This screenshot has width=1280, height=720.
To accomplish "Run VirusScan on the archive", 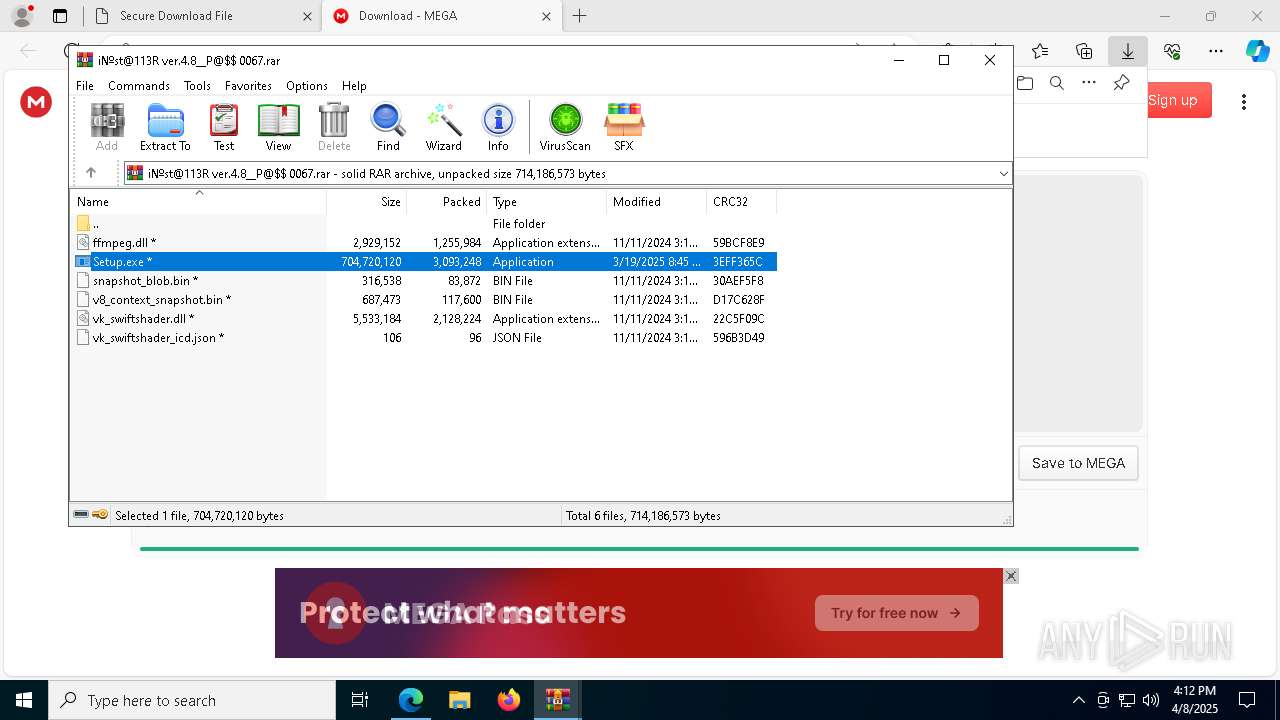I will (x=565, y=127).
